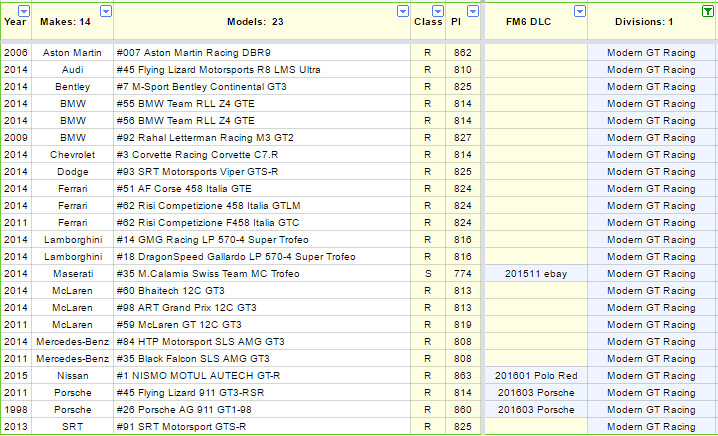Click #62 Risi Competizione F458 Italia GTC cell

point(262,222)
